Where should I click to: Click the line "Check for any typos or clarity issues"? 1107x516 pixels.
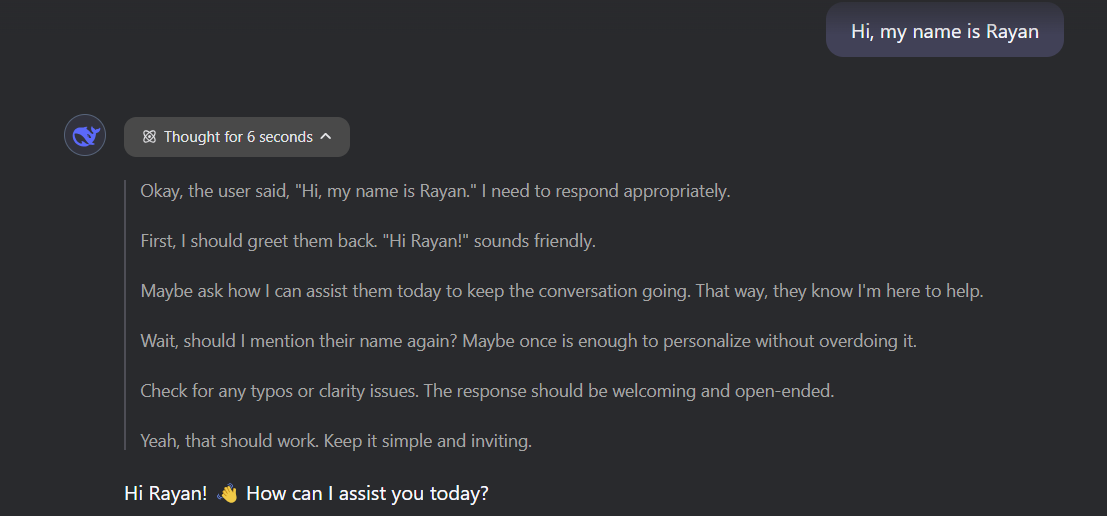coord(280,391)
